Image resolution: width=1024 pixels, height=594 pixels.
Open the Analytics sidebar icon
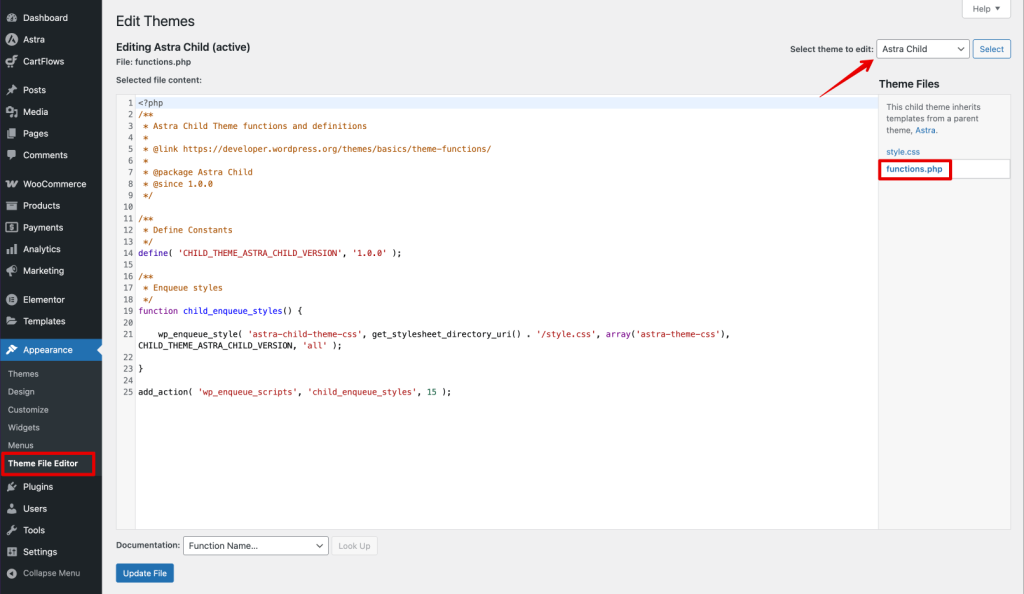[x=17, y=249]
